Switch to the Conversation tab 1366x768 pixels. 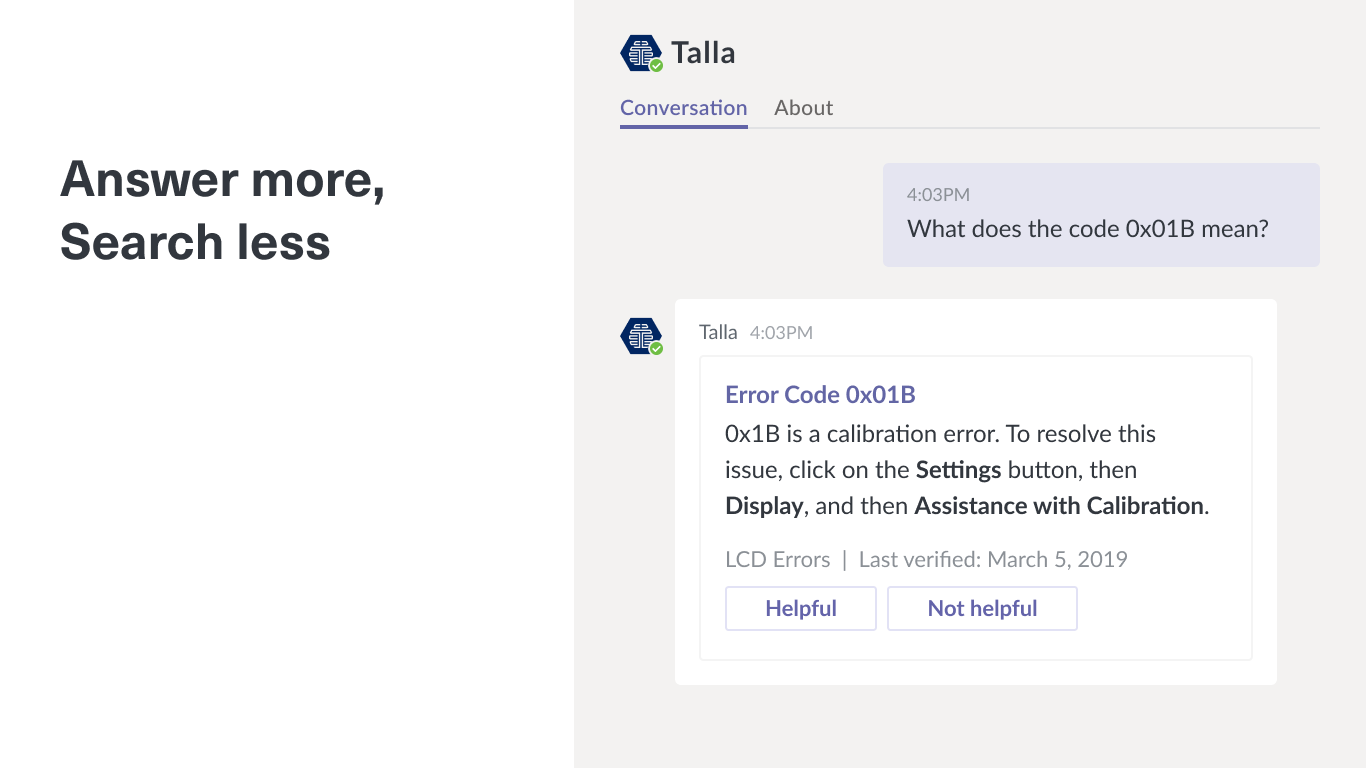click(x=683, y=108)
